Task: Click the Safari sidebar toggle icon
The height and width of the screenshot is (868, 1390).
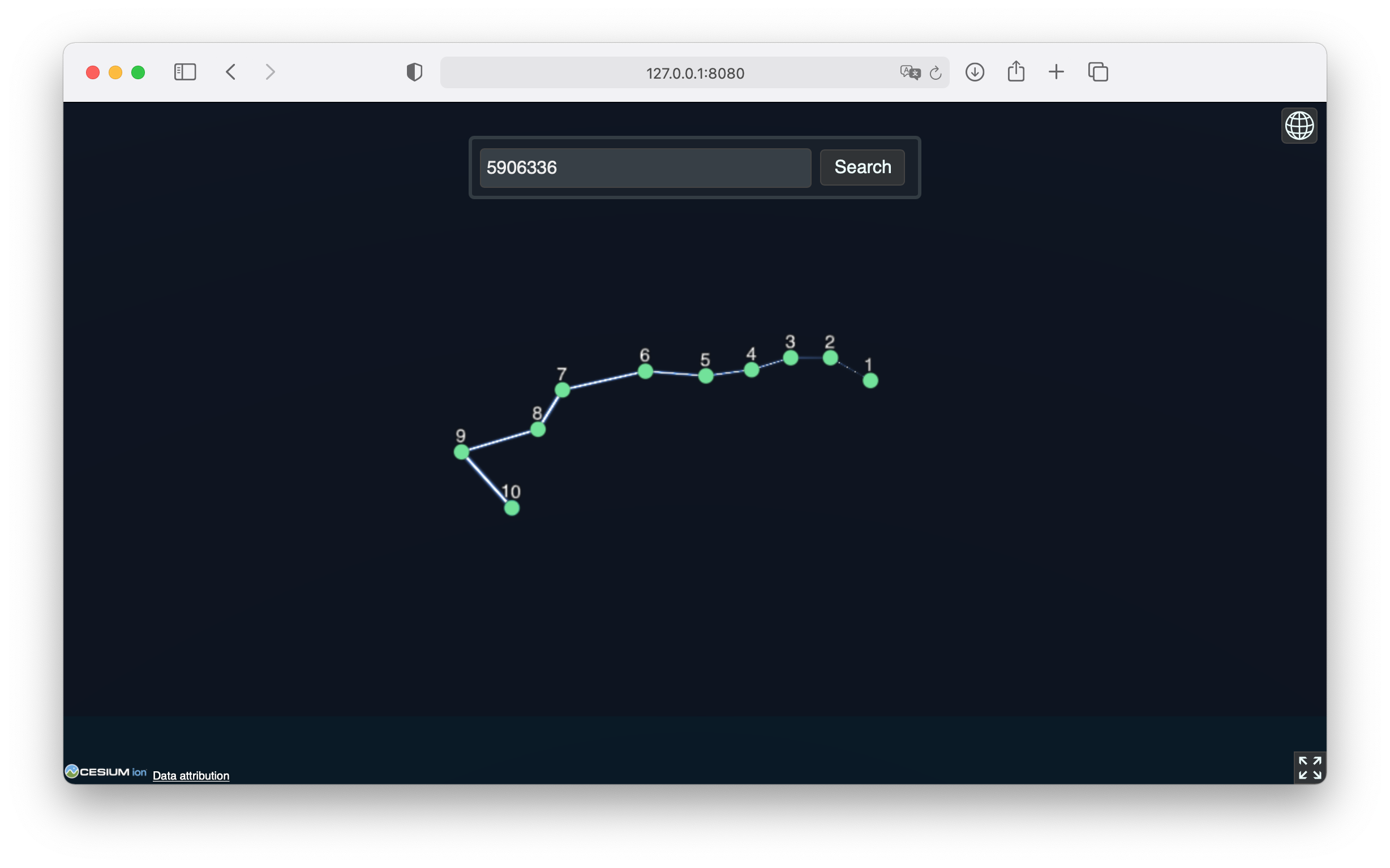Action: pyautogui.click(x=185, y=72)
